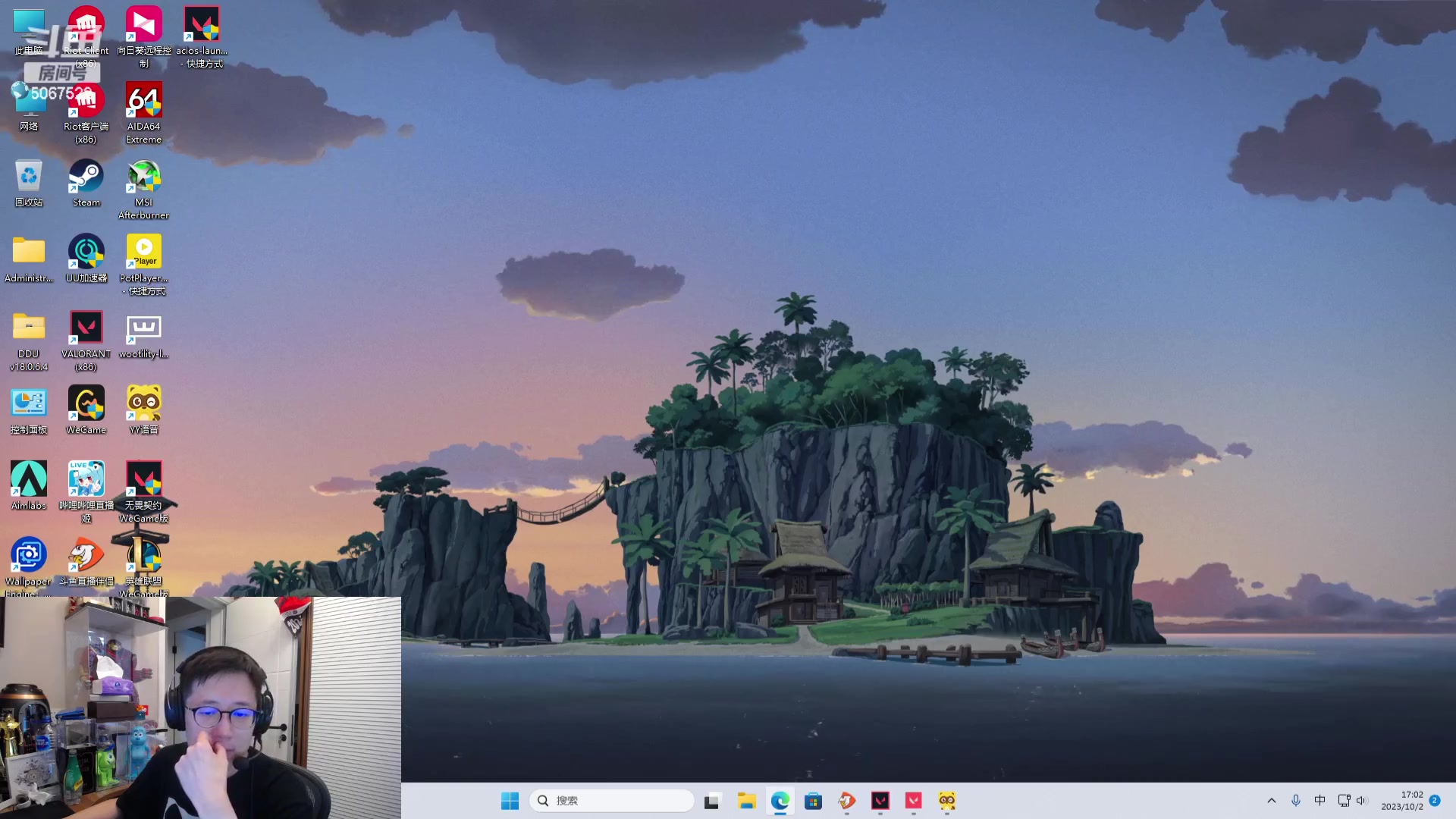Expand the hidden system tray icons
Image resolution: width=1456 pixels, height=819 pixels.
point(1272,801)
